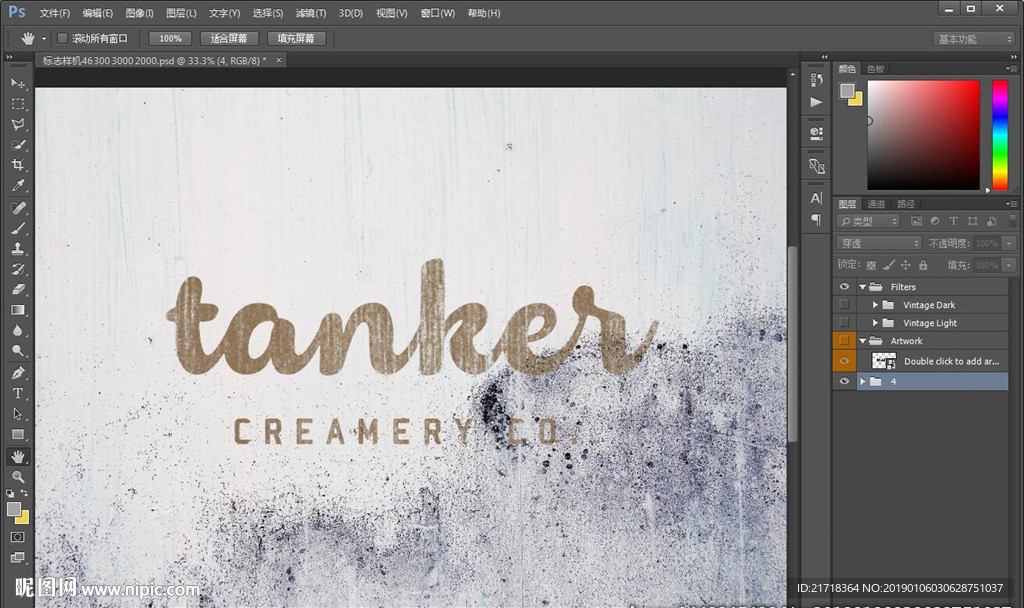The height and width of the screenshot is (608, 1024).
Task: Select the Clone Stamp tool
Action: tap(18, 248)
